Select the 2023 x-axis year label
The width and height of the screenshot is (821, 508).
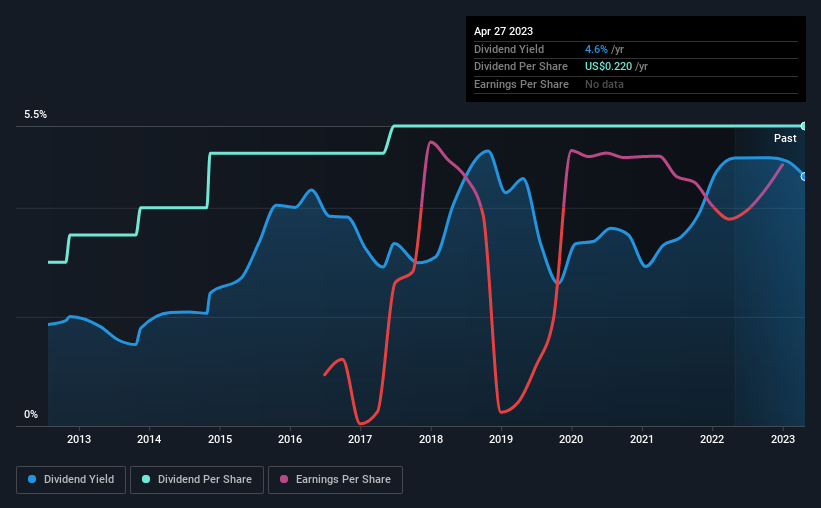click(783, 439)
